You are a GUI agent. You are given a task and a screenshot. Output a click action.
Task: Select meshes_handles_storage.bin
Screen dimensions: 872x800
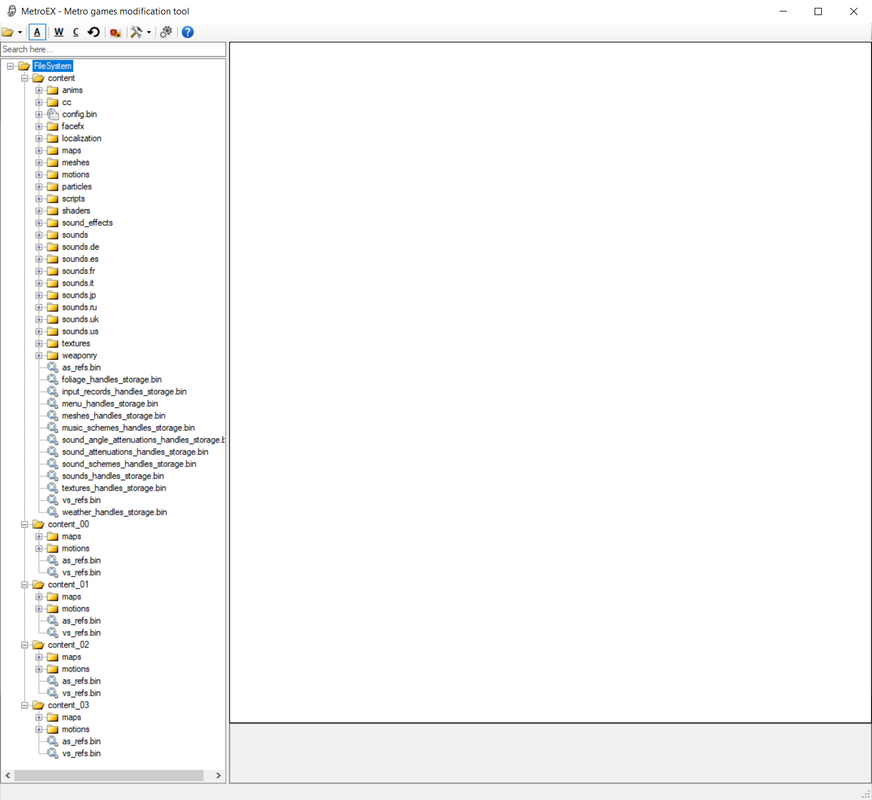[113, 416]
